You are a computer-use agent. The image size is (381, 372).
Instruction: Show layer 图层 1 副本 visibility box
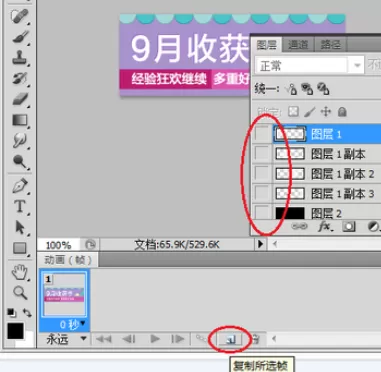262,154
